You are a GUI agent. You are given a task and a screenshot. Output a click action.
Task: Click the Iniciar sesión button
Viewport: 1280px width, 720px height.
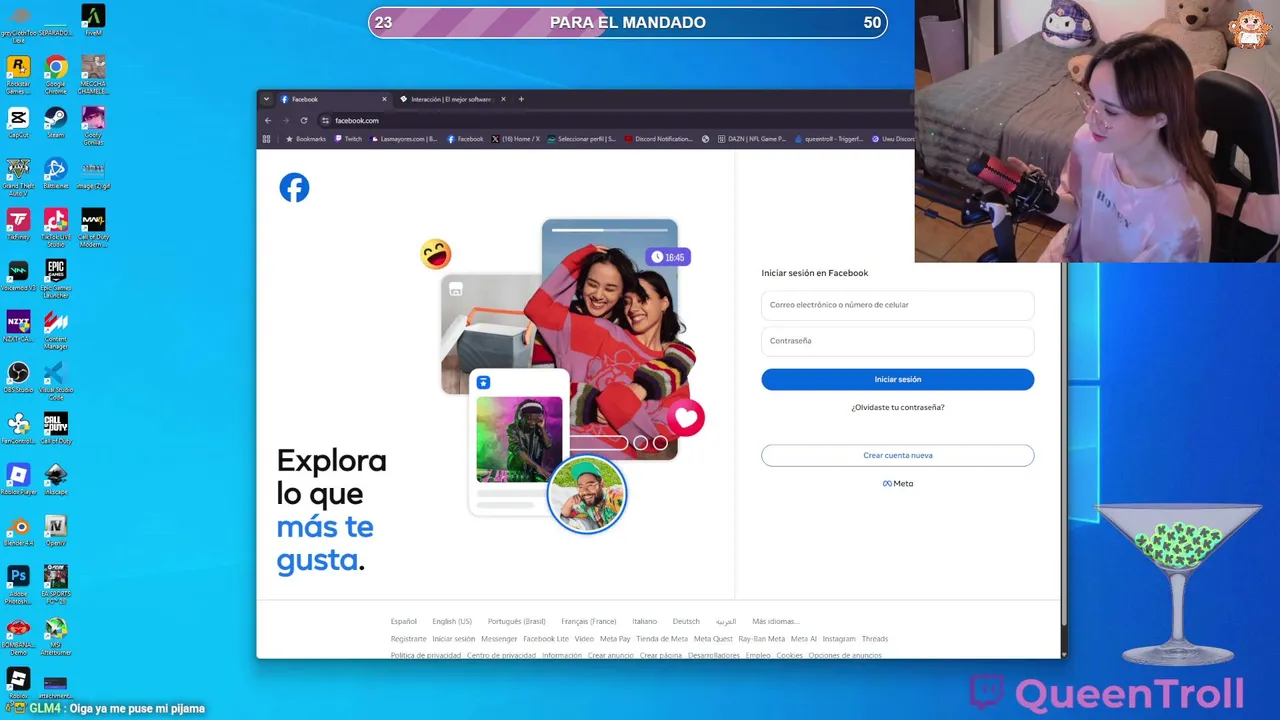tap(898, 379)
